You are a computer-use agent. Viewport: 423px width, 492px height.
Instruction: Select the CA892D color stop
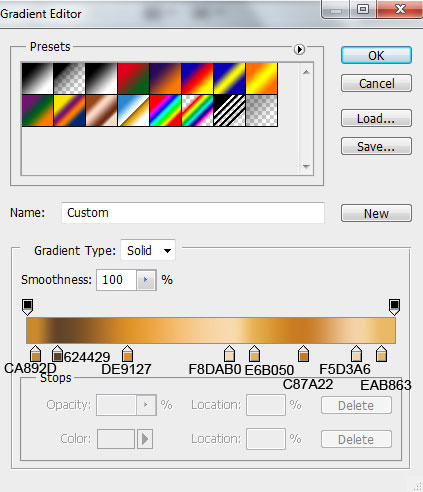click(x=36, y=354)
